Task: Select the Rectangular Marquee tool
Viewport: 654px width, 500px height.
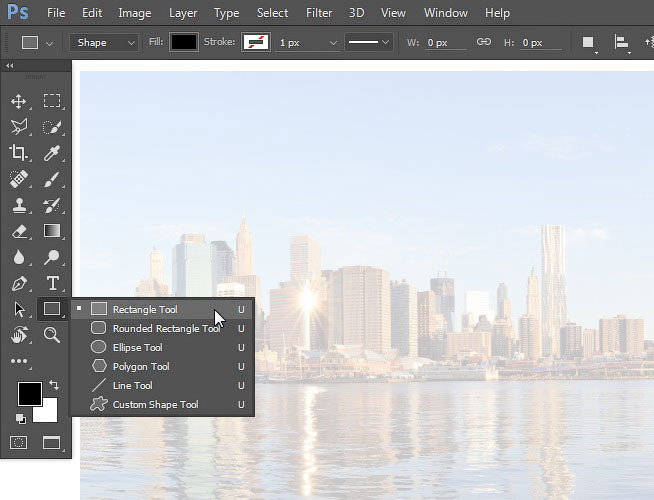Action: coord(52,101)
